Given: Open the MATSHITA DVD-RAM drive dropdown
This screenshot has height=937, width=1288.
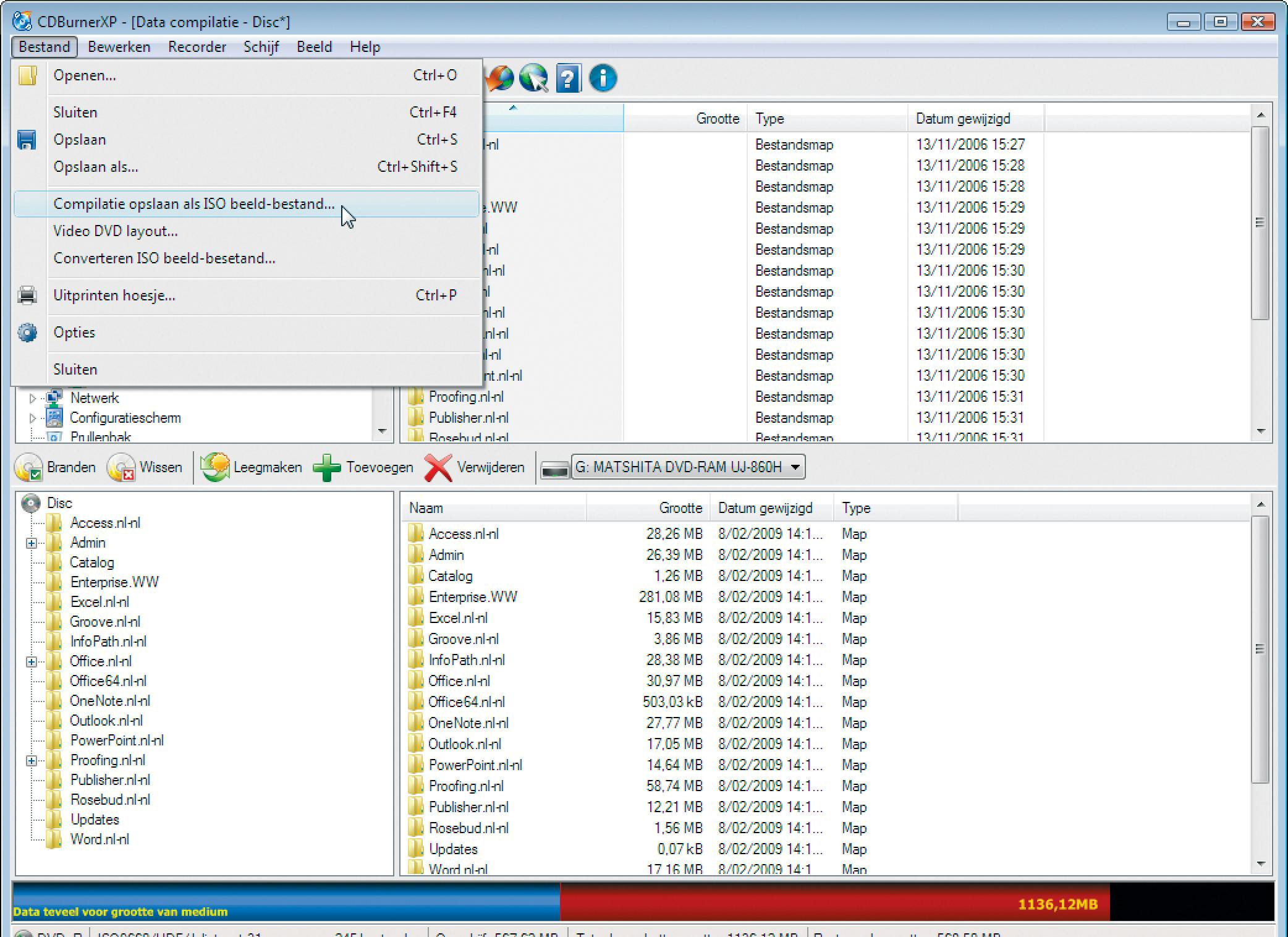Looking at the screenshot, I should click(796, 467).
